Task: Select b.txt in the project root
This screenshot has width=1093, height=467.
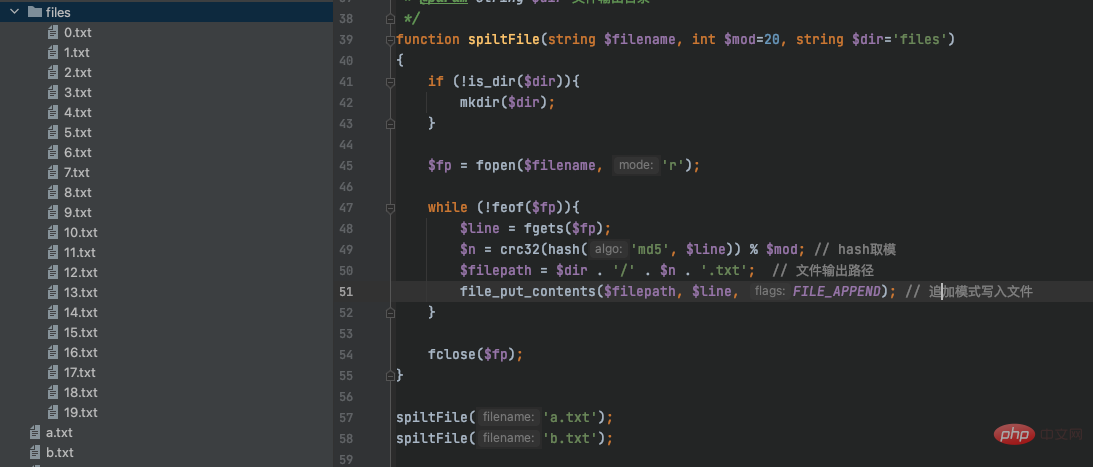Action: 60,452
